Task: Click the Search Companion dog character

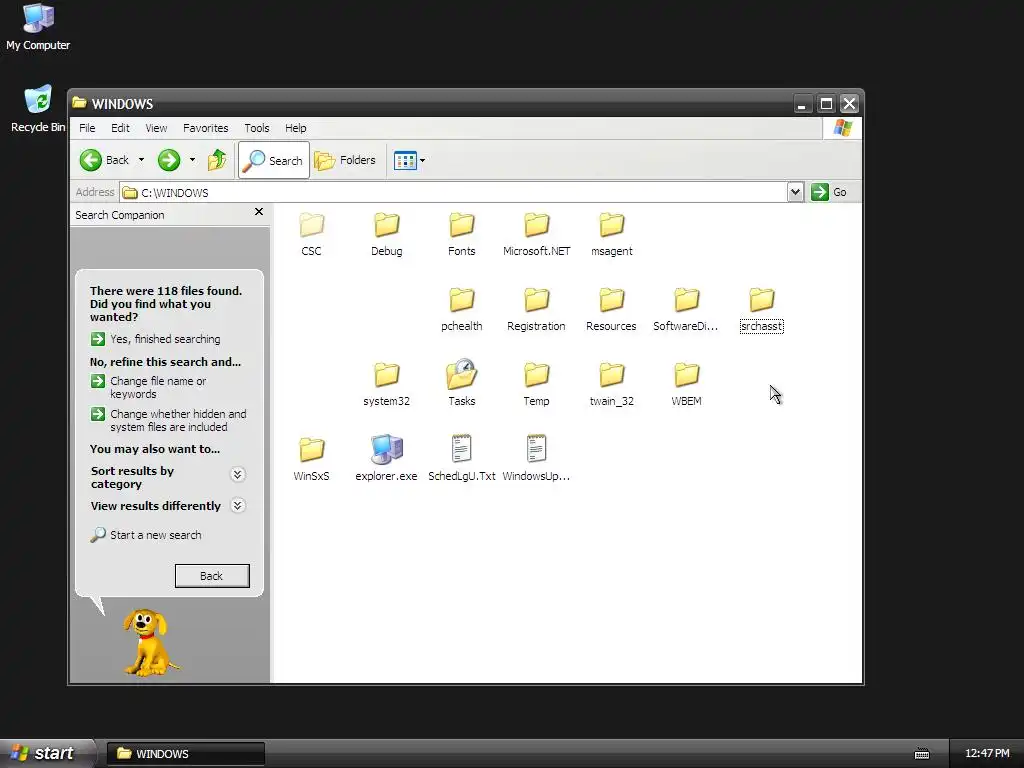Action: coord(148,643)
